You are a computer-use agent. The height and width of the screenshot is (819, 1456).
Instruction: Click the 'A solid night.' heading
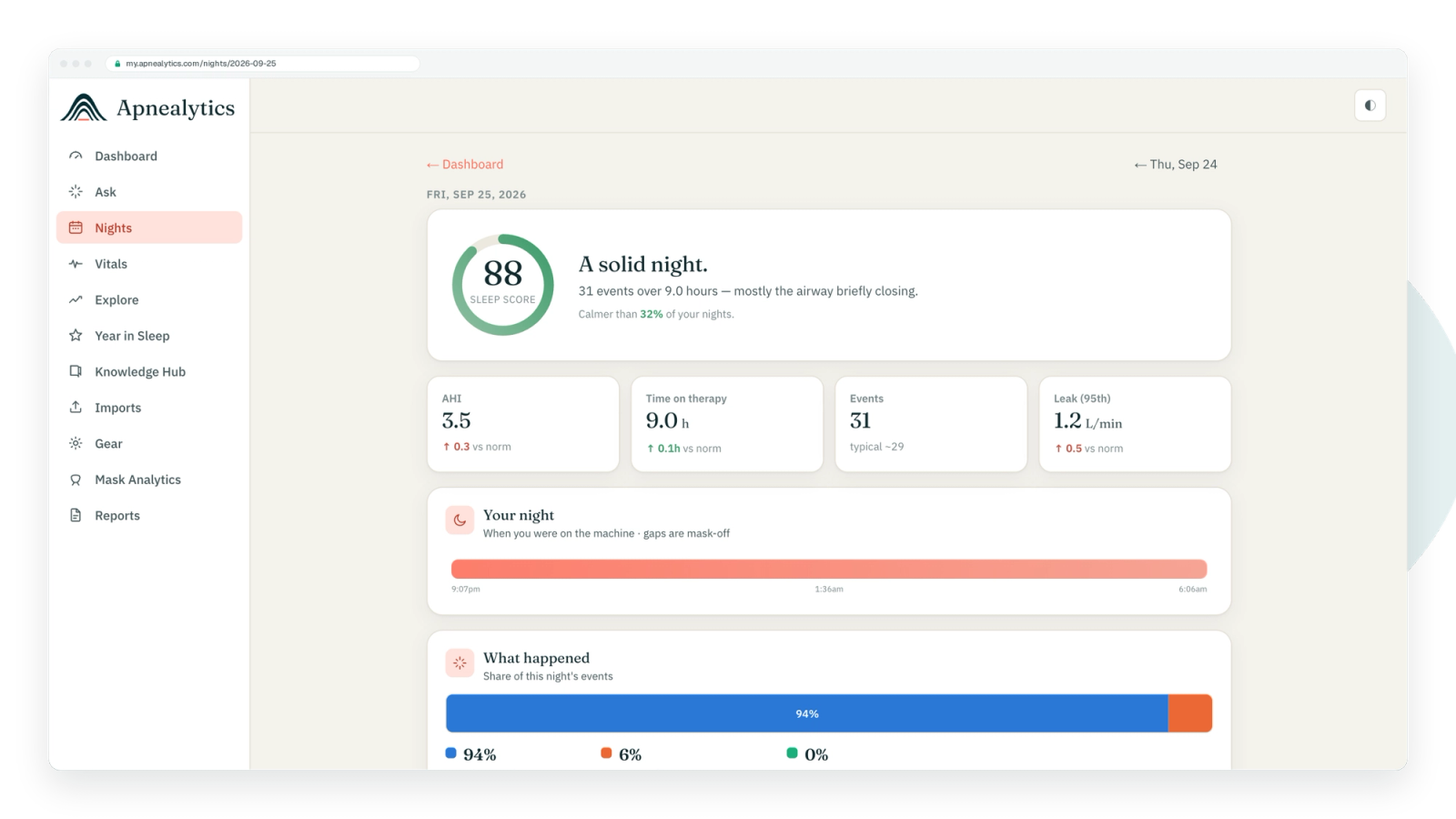[643, 265]
